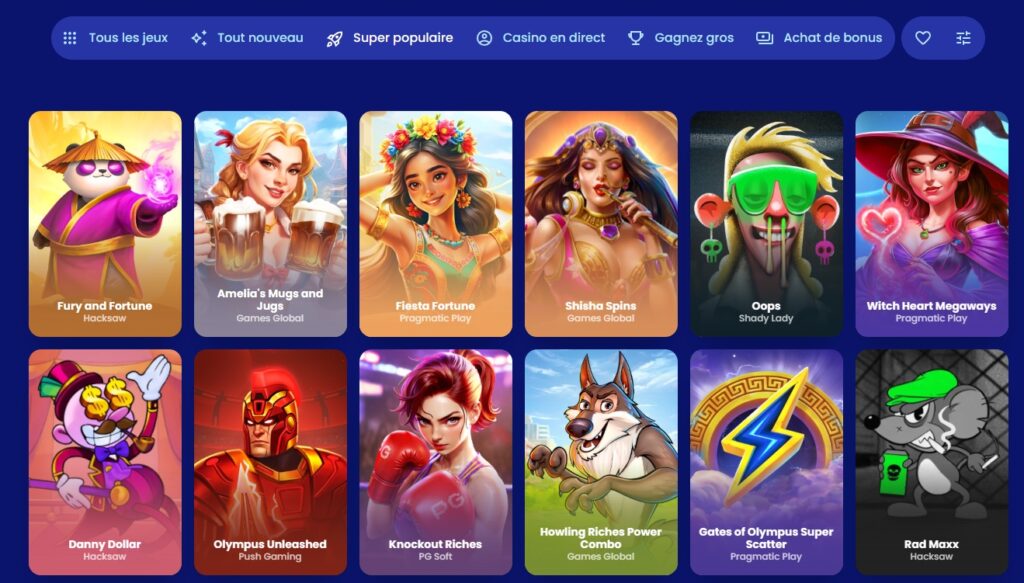
Task: Select the Shisha Spins game tile
Action: point(601,224)
